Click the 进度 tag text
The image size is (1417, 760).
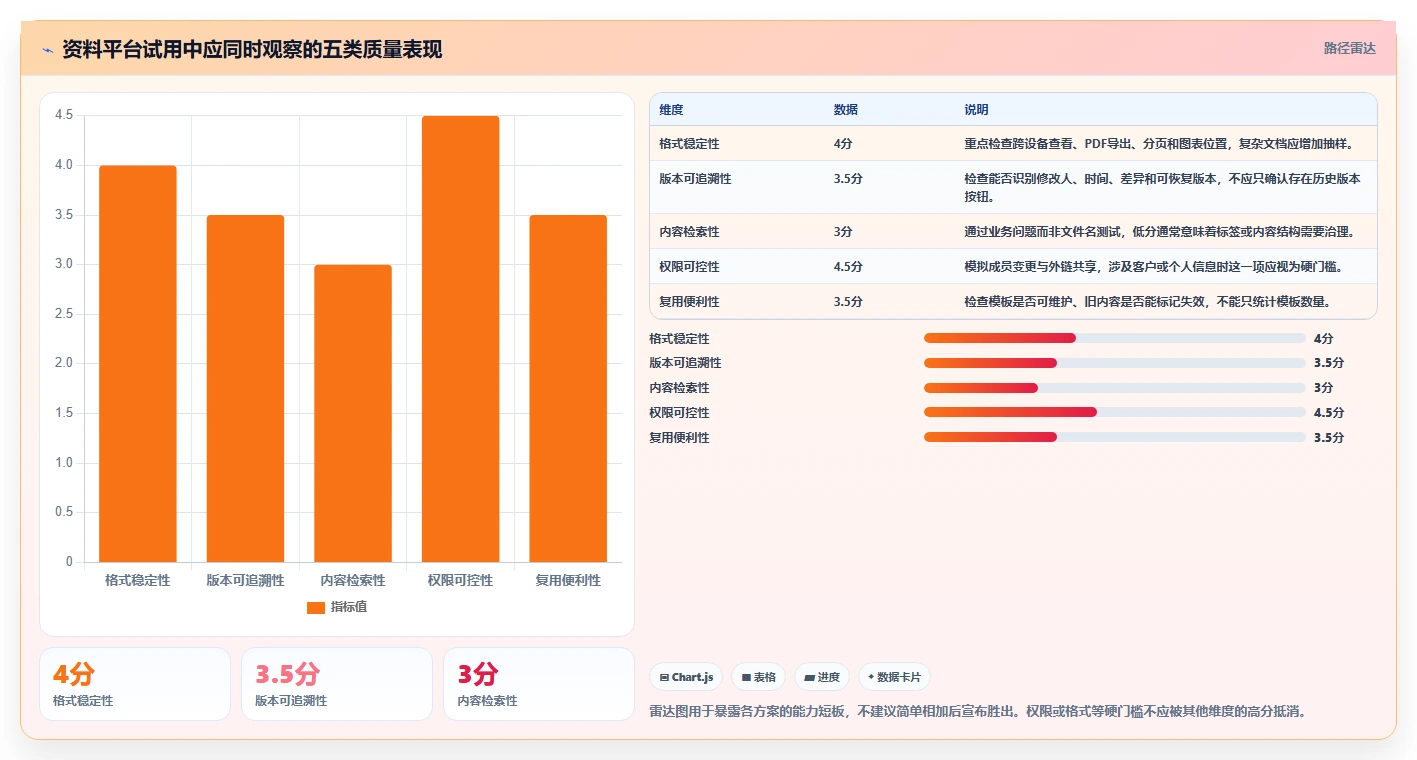[829, 677]
